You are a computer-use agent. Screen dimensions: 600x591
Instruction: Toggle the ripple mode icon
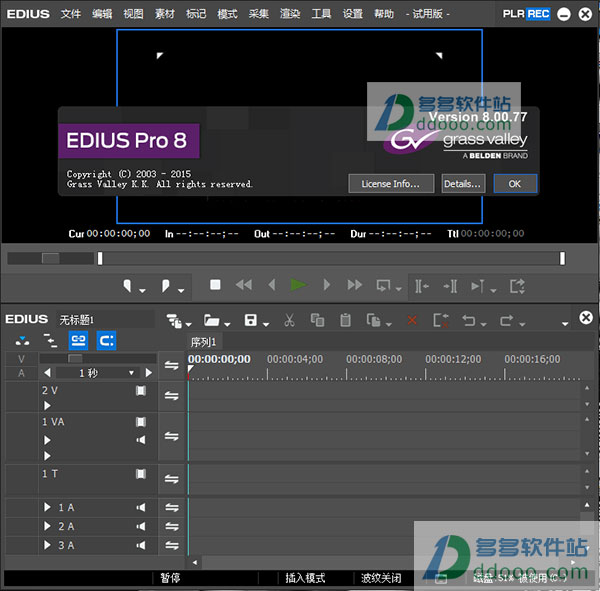tap(50, 340)
